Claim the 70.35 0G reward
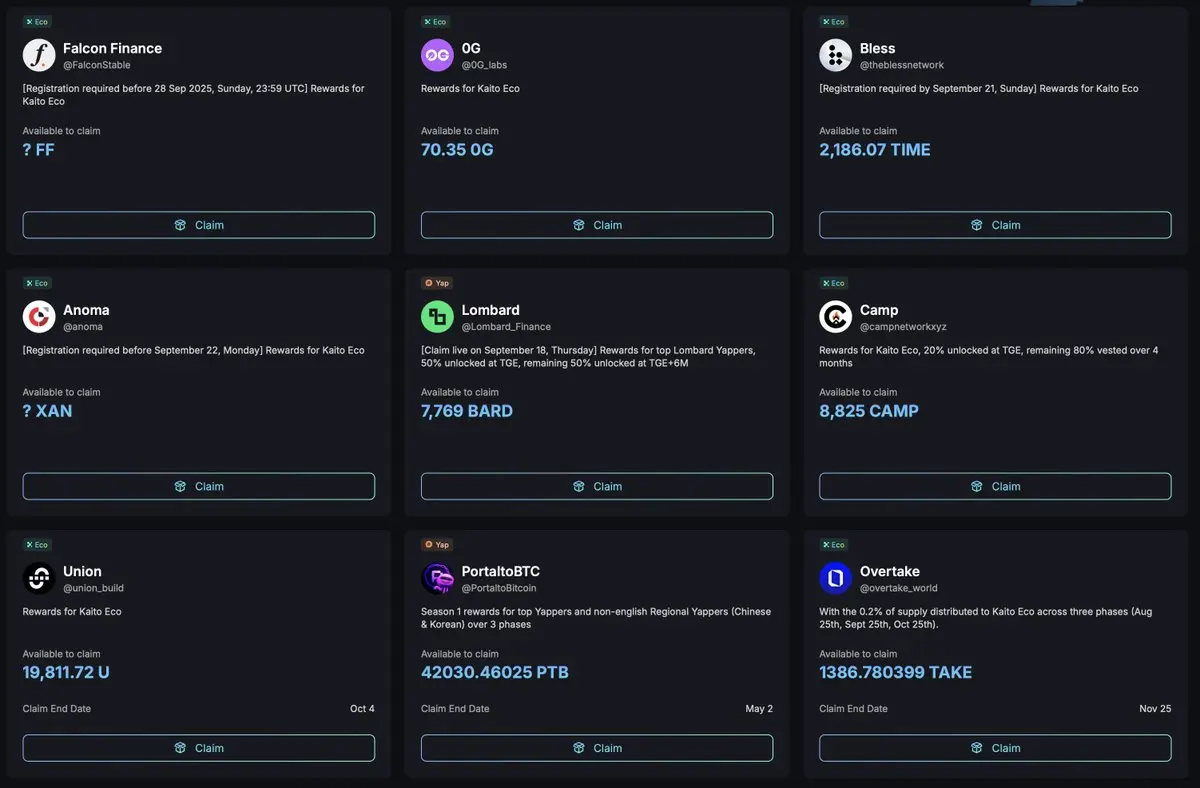The image size is (1200, 788). (597, 225)
